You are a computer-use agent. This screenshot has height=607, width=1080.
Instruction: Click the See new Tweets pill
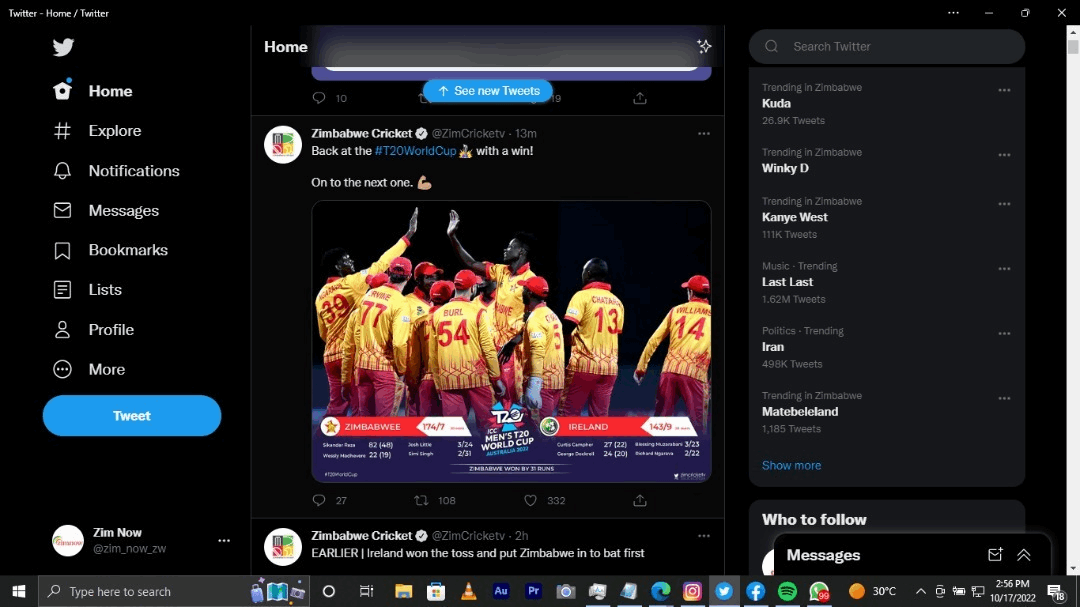(488, 91)
